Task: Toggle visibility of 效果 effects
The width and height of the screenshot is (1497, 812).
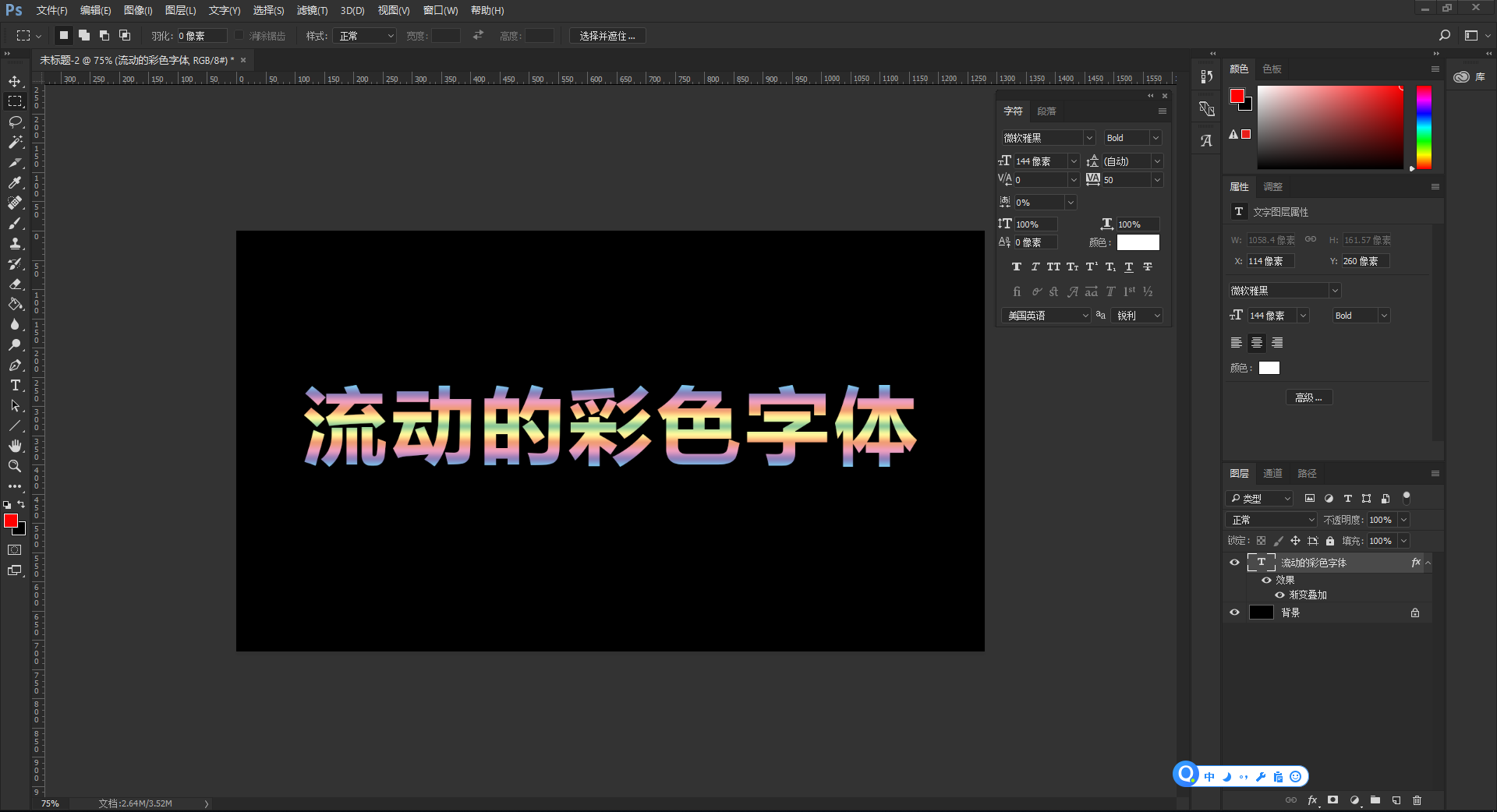Action: [1266, 580]
